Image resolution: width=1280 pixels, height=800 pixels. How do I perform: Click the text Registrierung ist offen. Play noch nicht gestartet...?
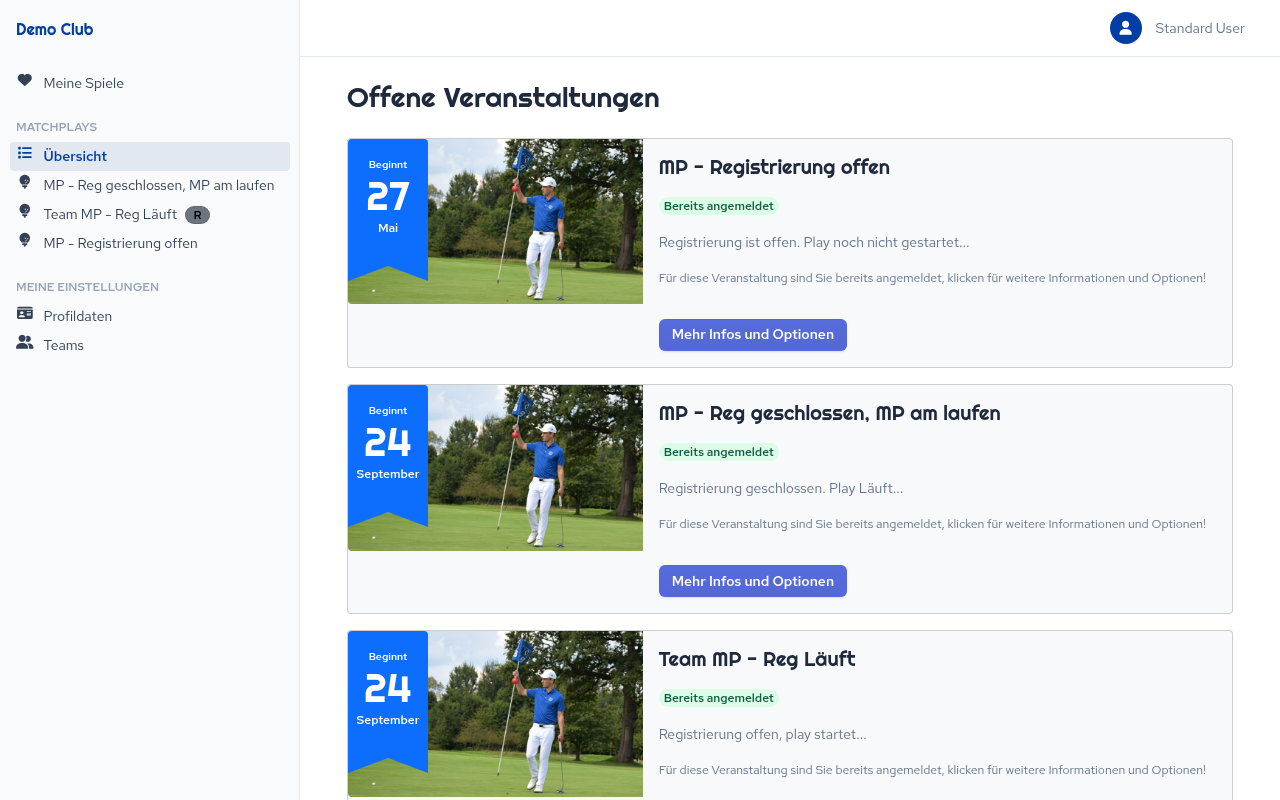(x=814, y=242)
